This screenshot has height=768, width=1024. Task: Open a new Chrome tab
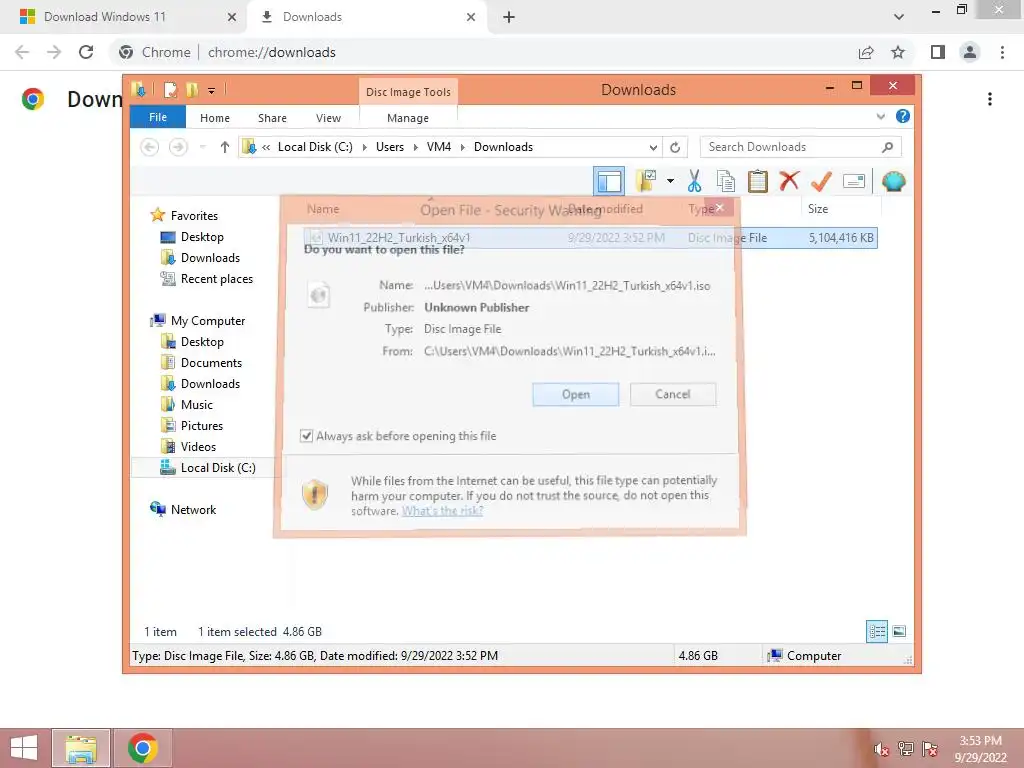click(x=509, y=17)
